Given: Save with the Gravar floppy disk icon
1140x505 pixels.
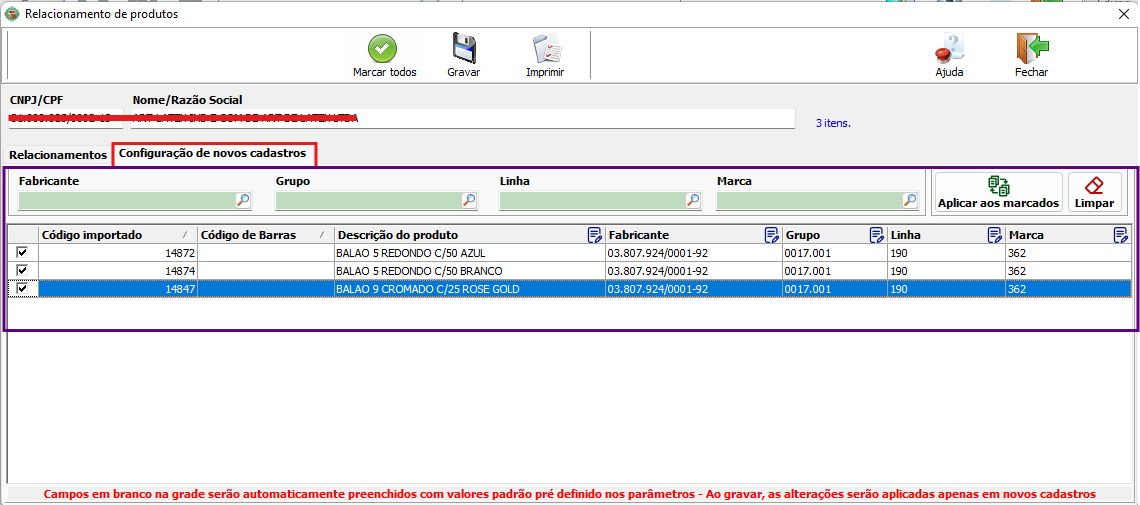Looking at the screenshot, I should (x=463, y=49).
